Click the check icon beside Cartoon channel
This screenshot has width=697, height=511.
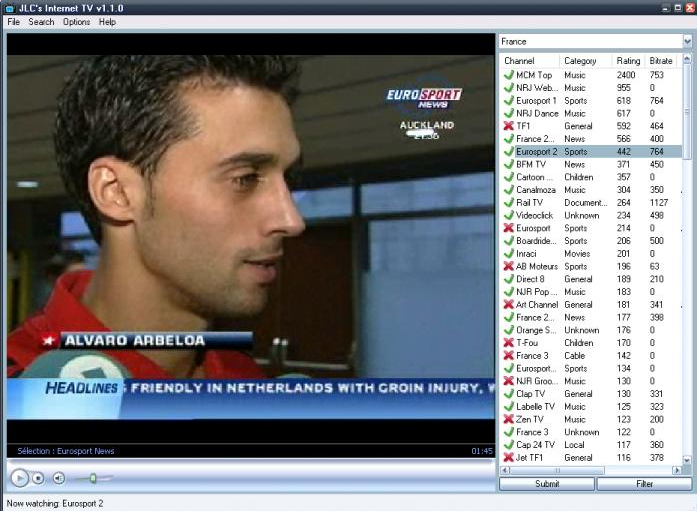[x=509, y=177]
